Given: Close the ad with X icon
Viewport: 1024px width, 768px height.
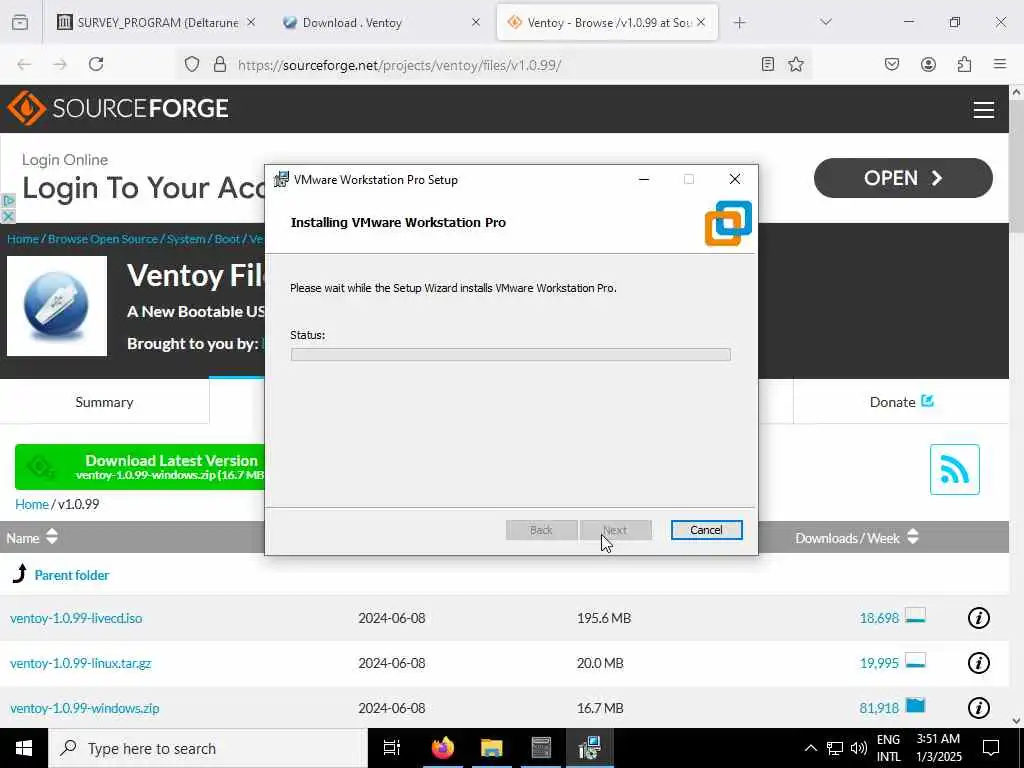Looking at the screenshot, I should (8, 216).
